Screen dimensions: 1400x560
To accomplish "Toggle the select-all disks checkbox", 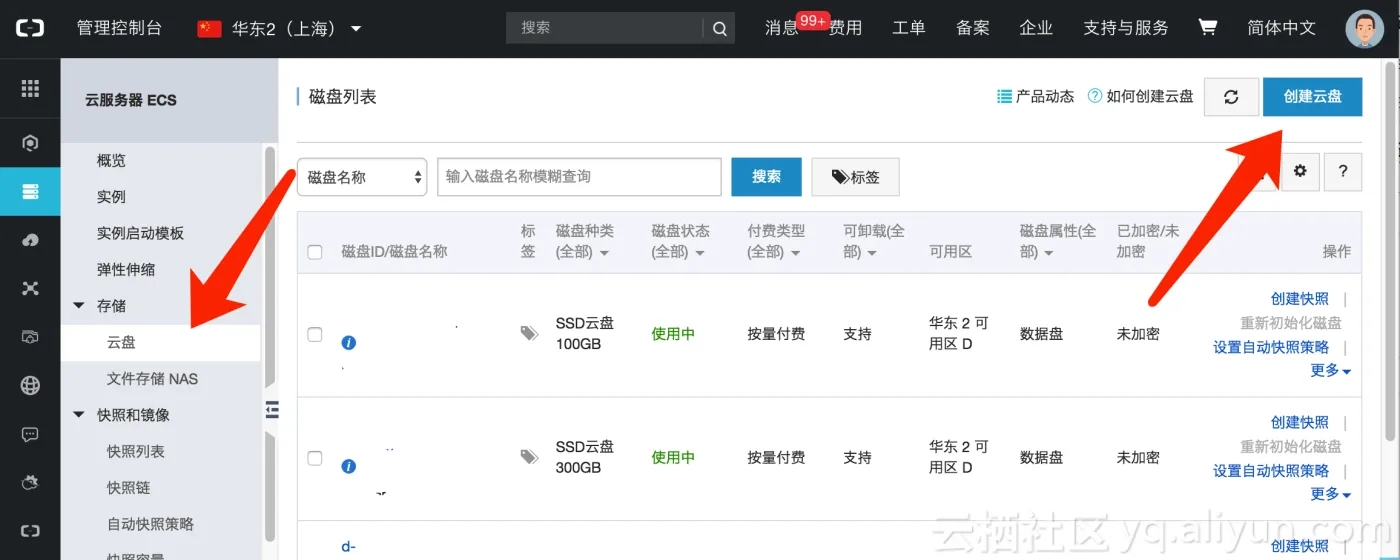I will 315,252.
